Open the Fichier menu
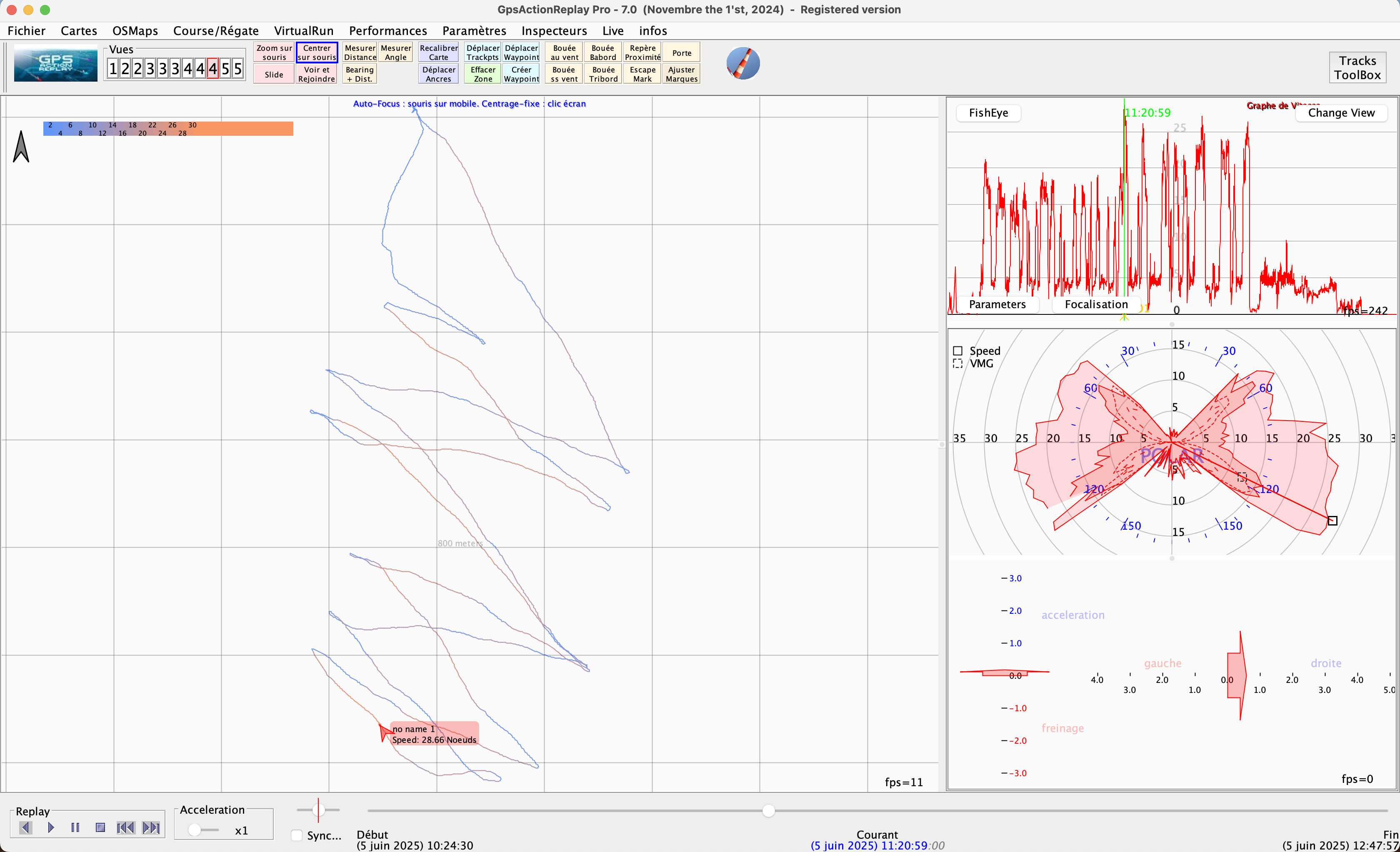The height and width of the screenshot is (852, 1400). pyautogui.click(x=26, y=31)
